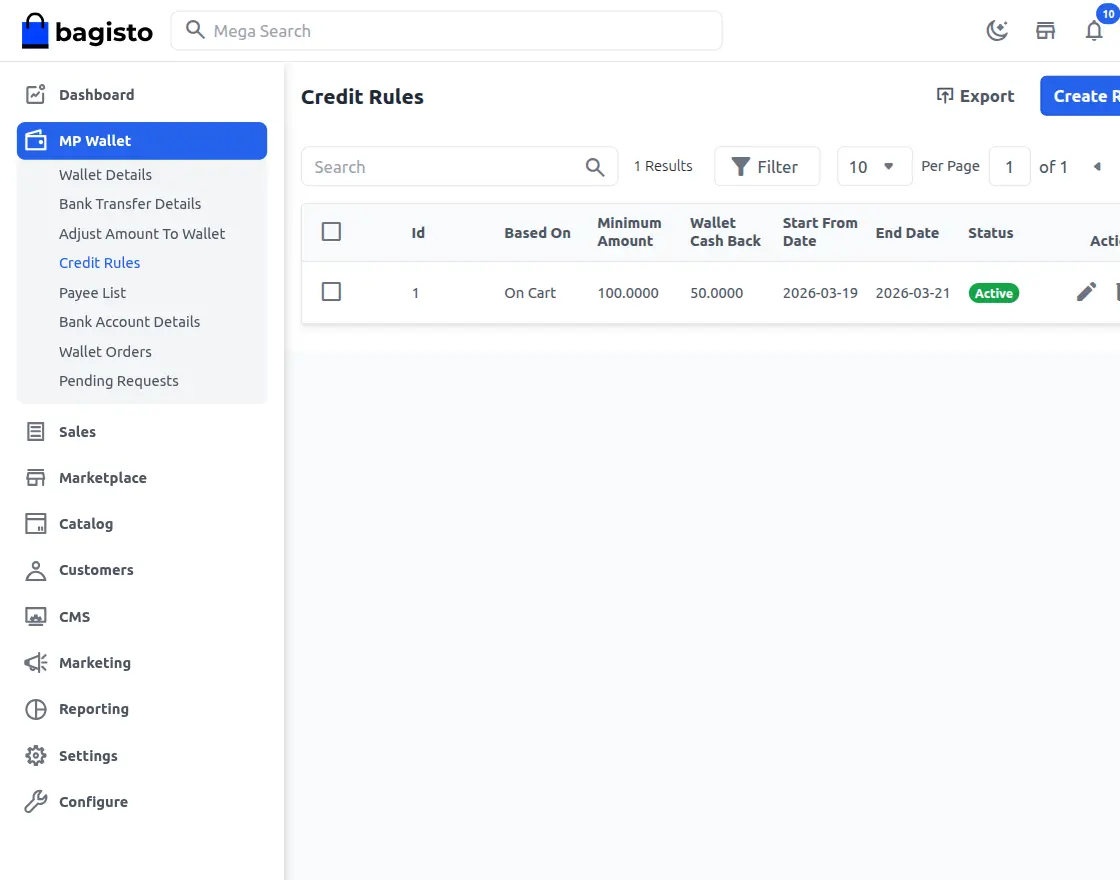Edit credit rule 1 with the pencil icon
The width and height of the screenshot is (1120, 880).
[x=1086, y=292]
